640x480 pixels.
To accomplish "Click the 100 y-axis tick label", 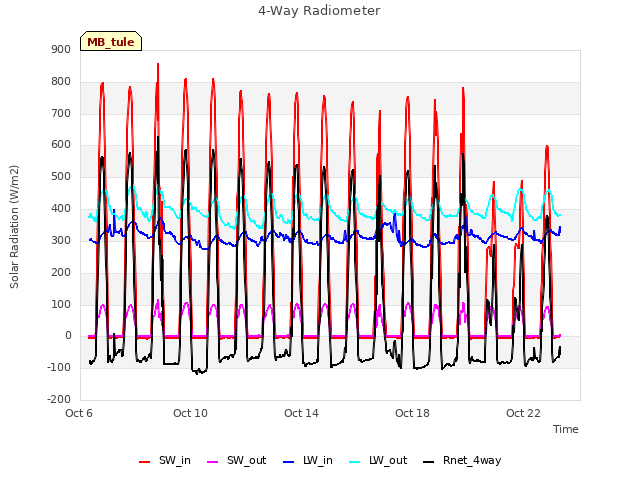I will 61,304.
